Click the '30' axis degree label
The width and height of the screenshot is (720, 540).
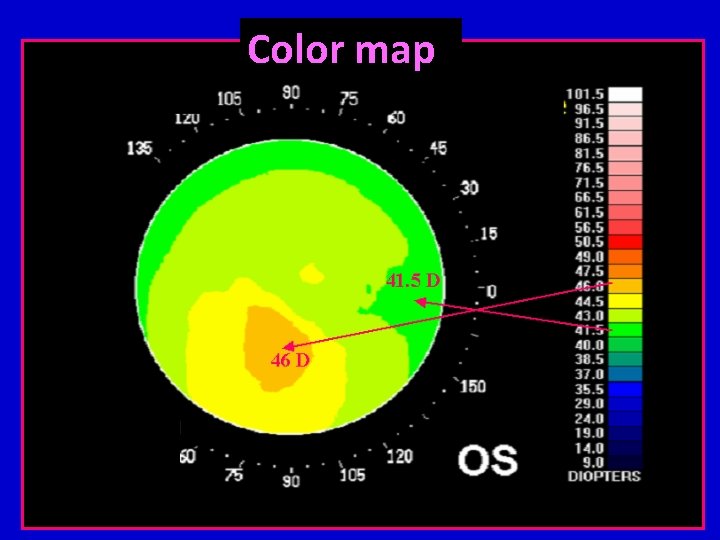469,188
